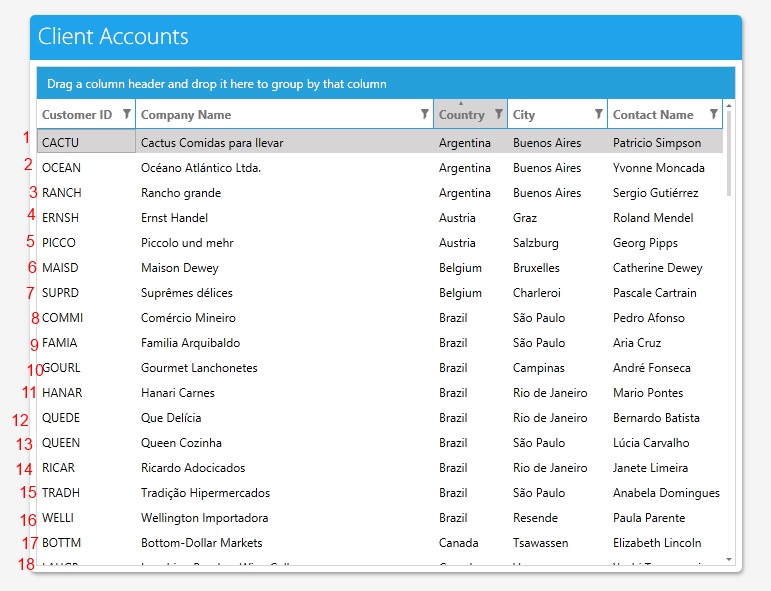The image size is (771, 591).
Task: Select the Wellington Importadora row
Action: click(x=204, y=518)
